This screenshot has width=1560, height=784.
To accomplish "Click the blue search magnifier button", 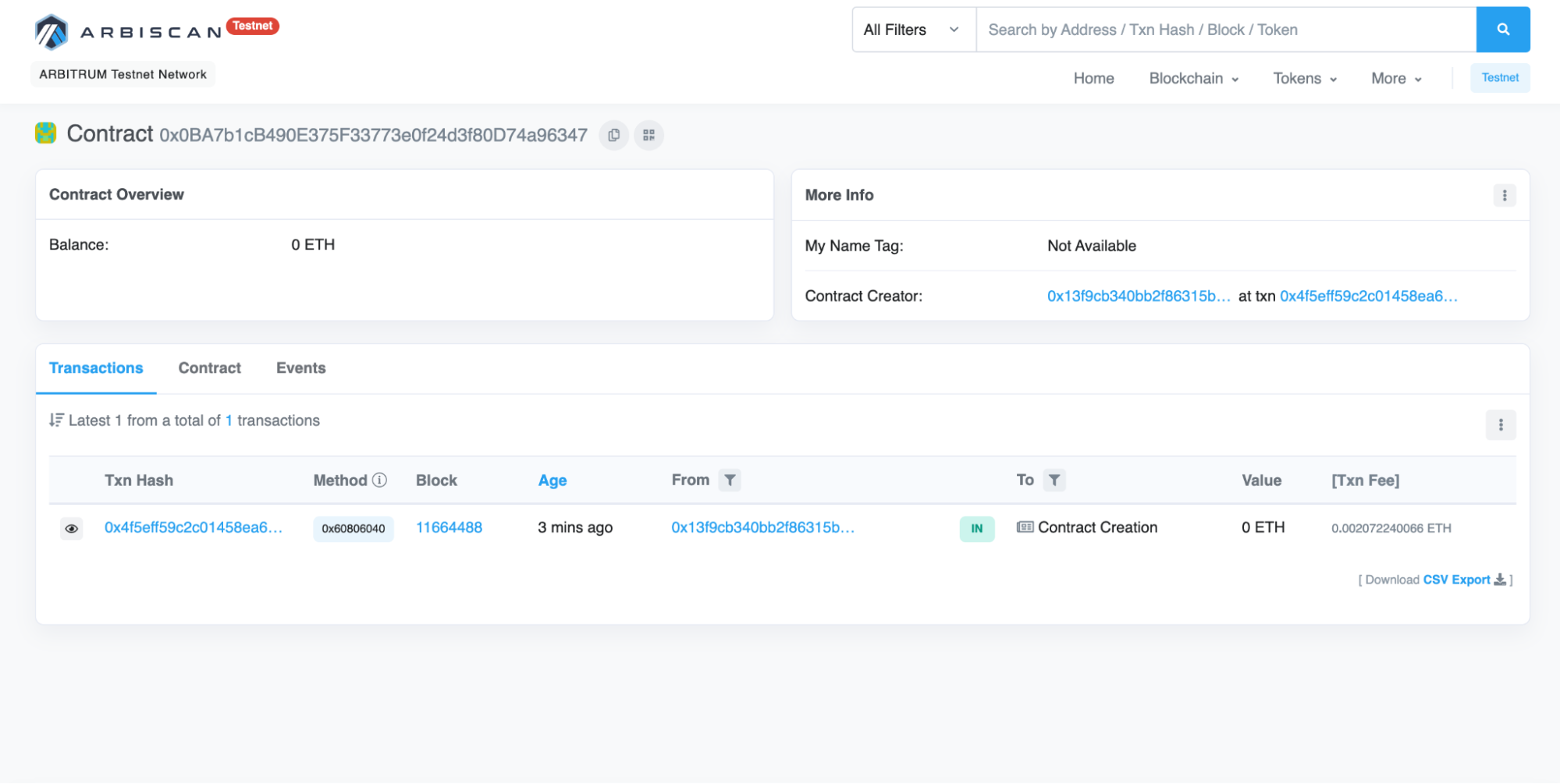I will [1502, 30].
